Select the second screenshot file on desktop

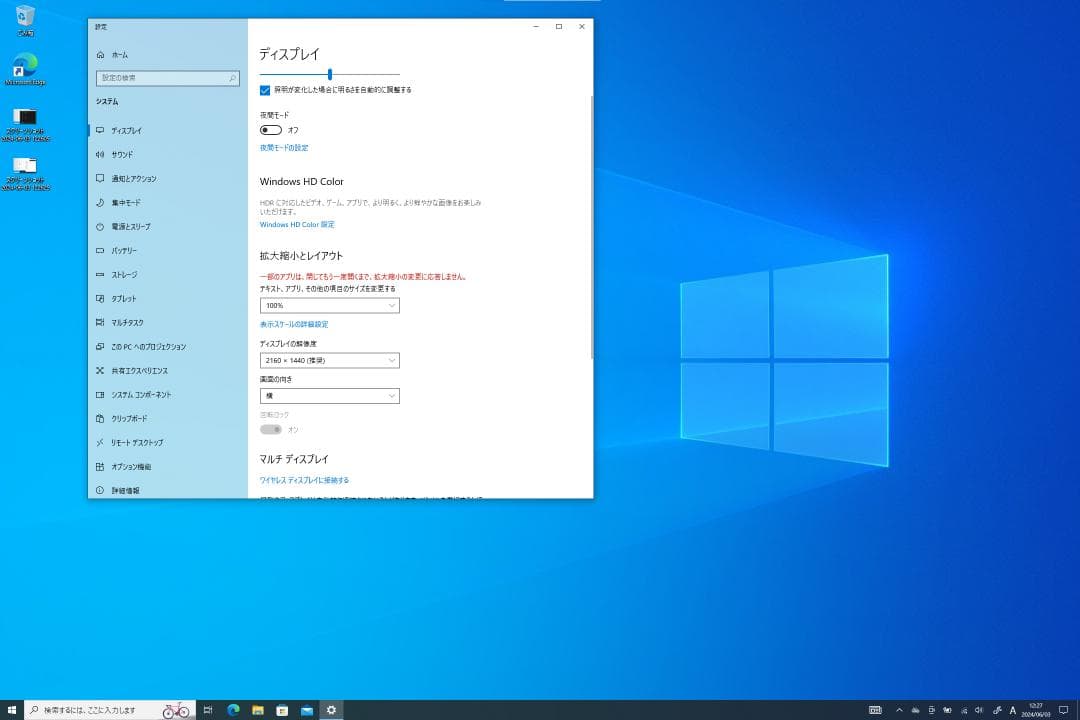point(25,174)
